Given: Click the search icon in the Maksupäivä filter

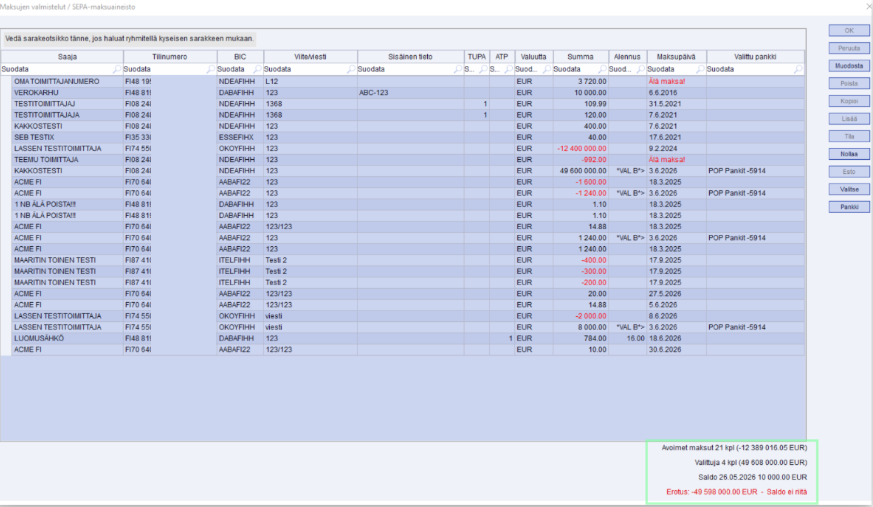Looking at the screenshot, I should (x=700, y=70).
